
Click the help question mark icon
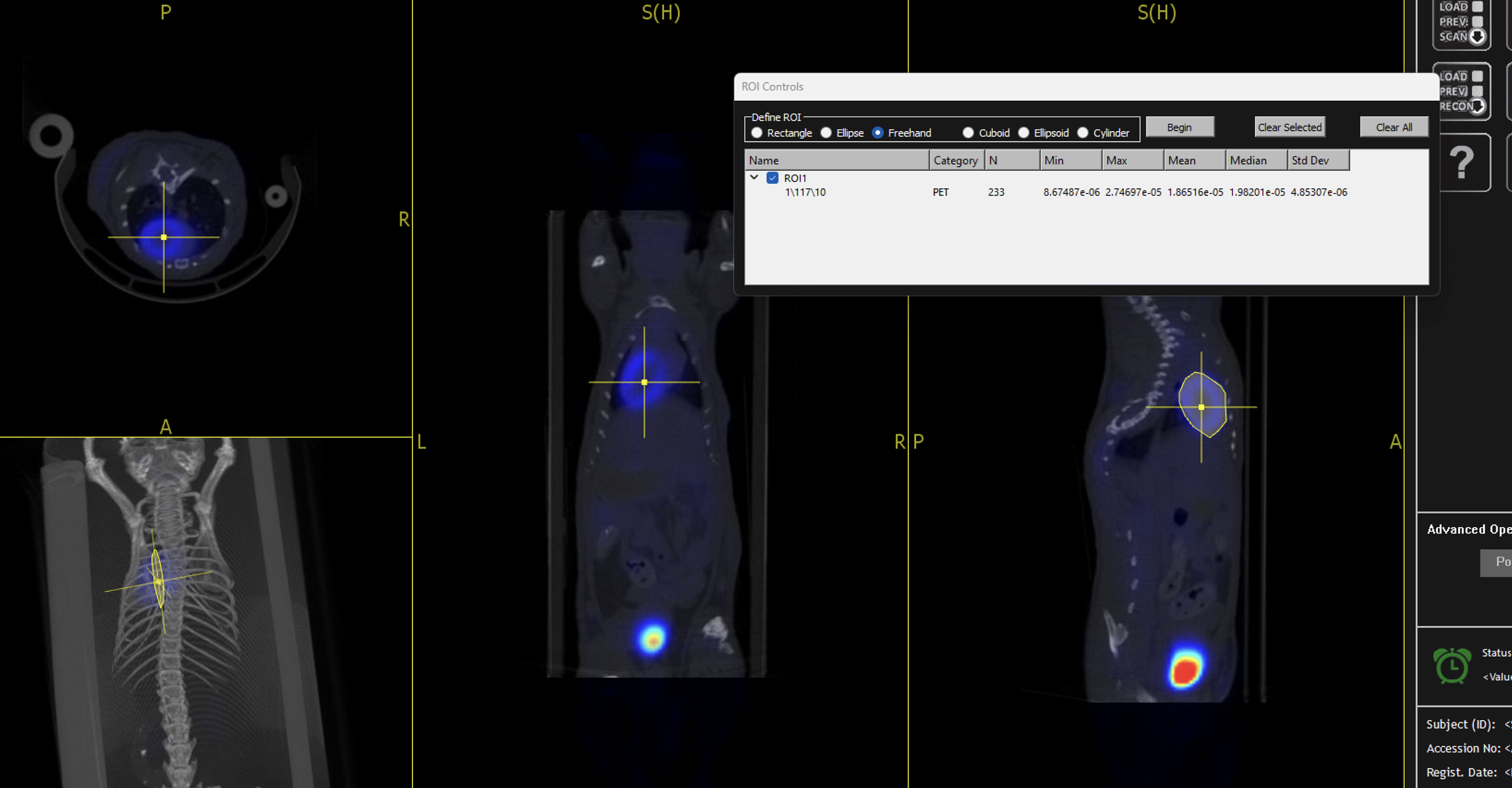1462,163
